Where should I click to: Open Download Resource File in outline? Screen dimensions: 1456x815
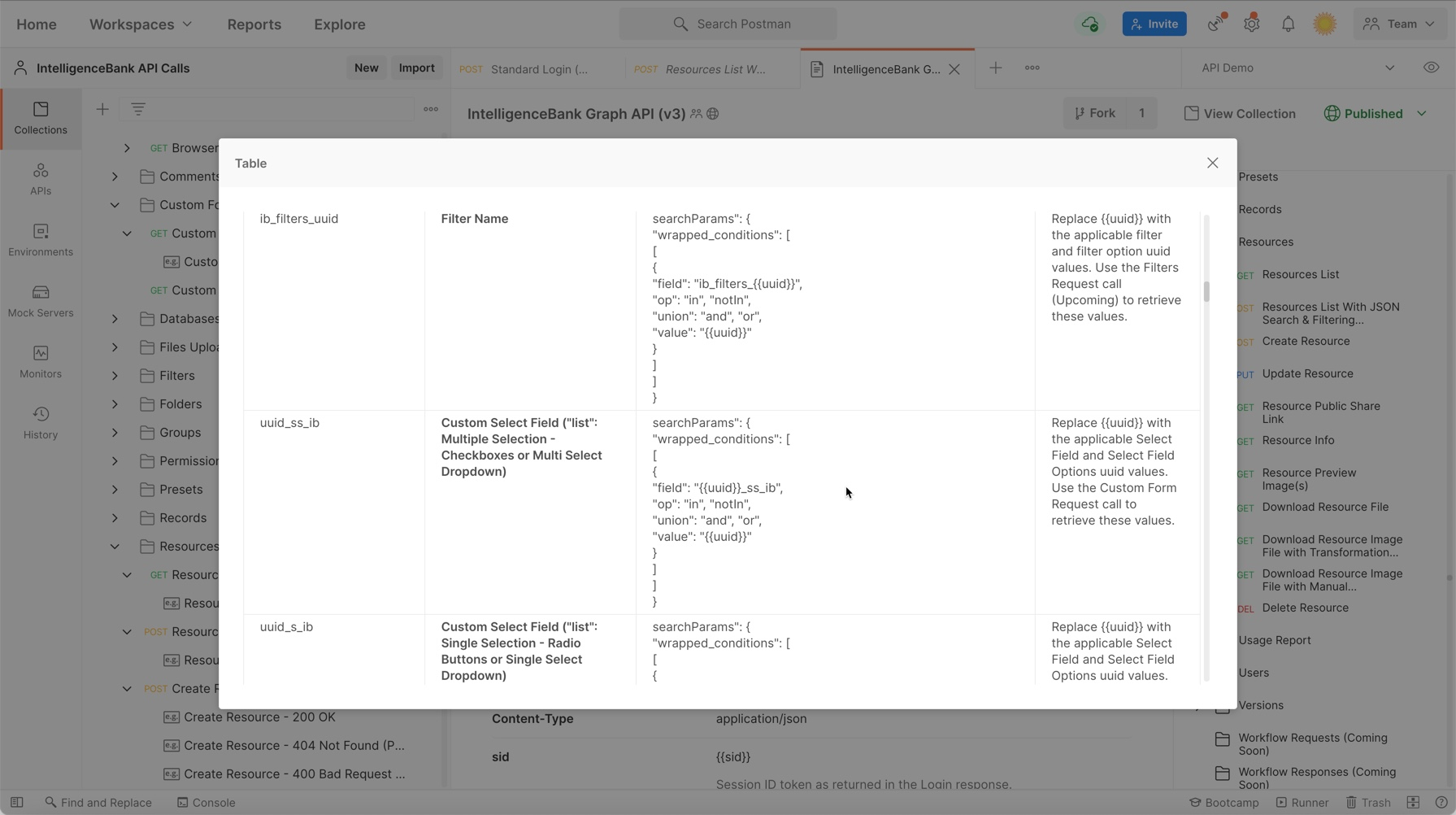pos(1325,508)
